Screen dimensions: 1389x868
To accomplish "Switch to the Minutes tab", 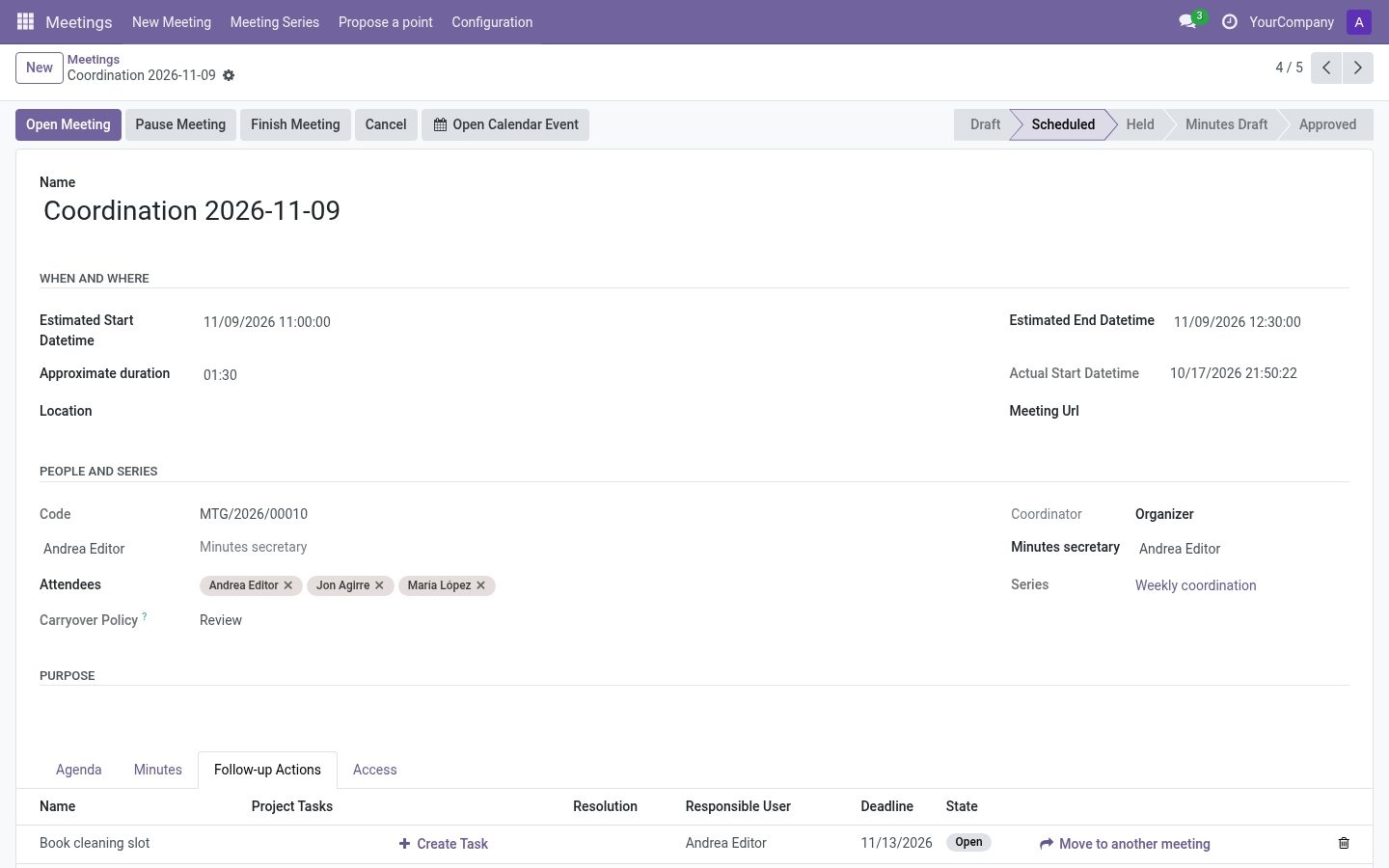I will click(x=158, y=770).
